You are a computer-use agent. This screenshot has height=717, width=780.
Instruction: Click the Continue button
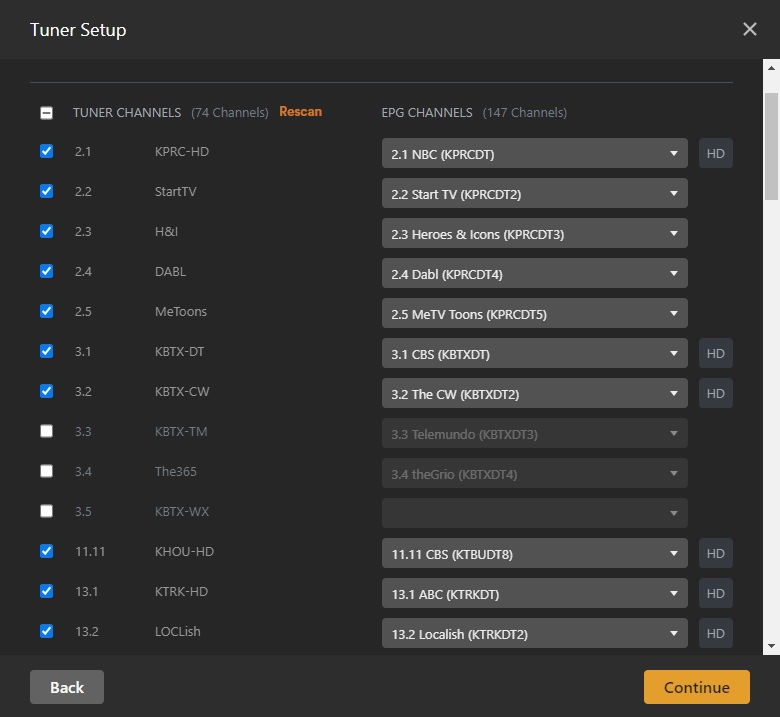tap(696, 687)
